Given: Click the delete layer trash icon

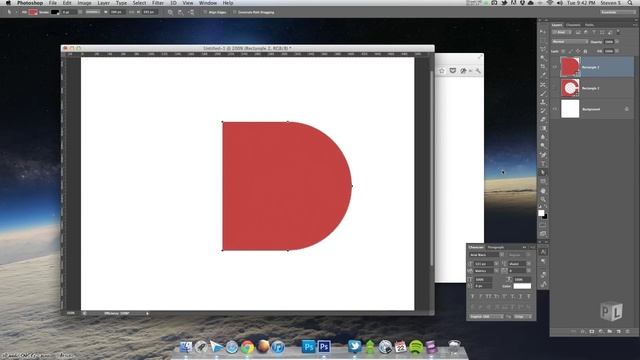Looking at the screenshot, I should pyautogui.click(x=627, y=331).
